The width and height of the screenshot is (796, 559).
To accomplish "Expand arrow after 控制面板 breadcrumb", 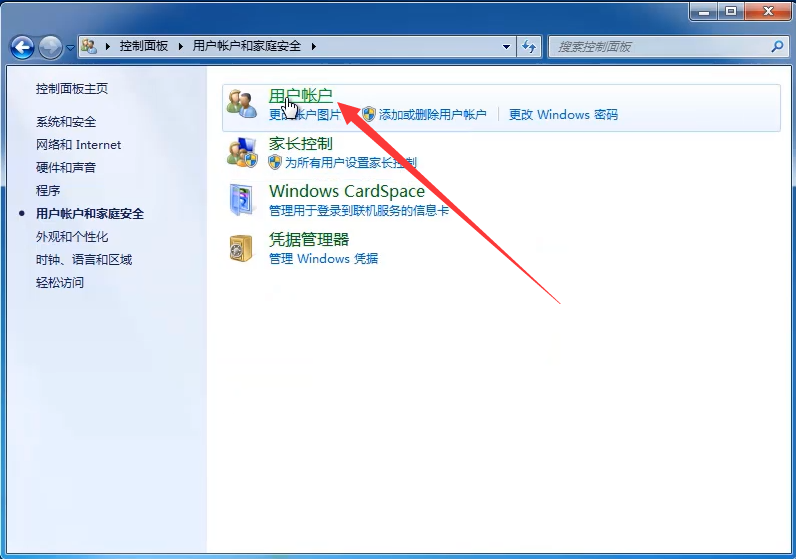I will pyautogui.click(x=181, y=47).
